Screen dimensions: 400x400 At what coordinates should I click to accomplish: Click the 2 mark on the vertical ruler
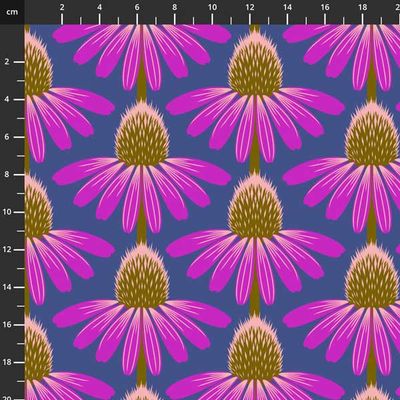(x=7, y=62)
